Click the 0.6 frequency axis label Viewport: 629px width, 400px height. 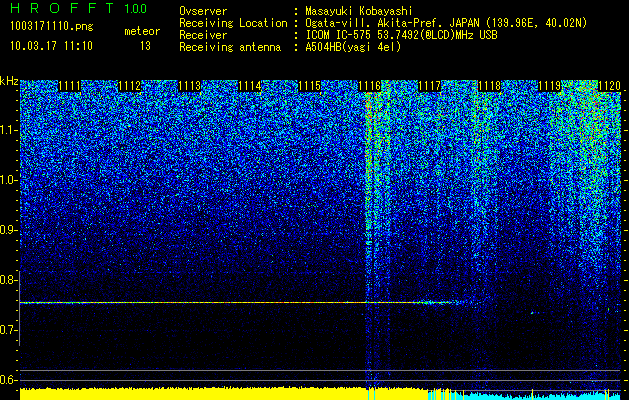(x=8, y=380)
